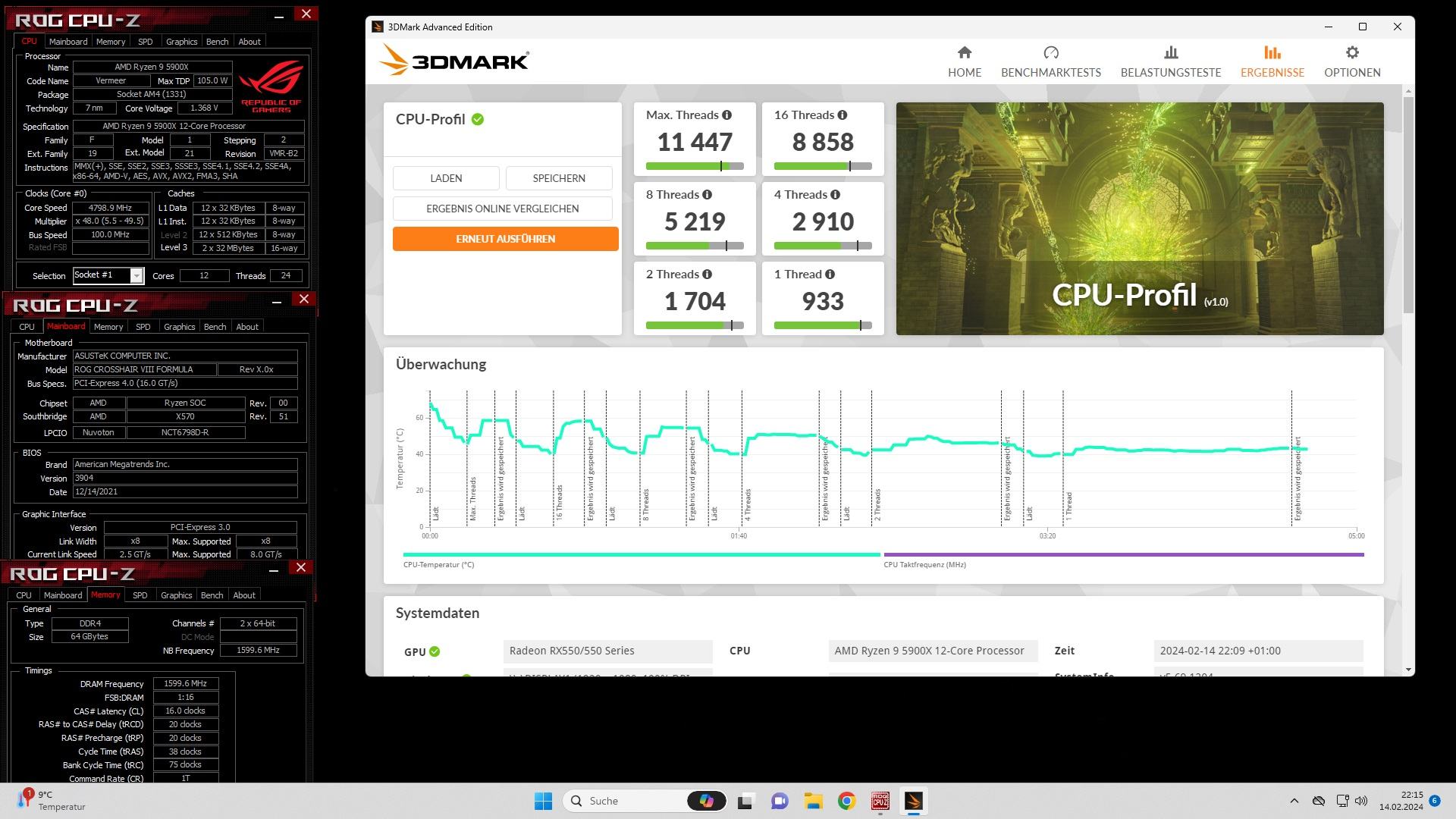Open the clock and date in taskbar

click(1401, 801)
